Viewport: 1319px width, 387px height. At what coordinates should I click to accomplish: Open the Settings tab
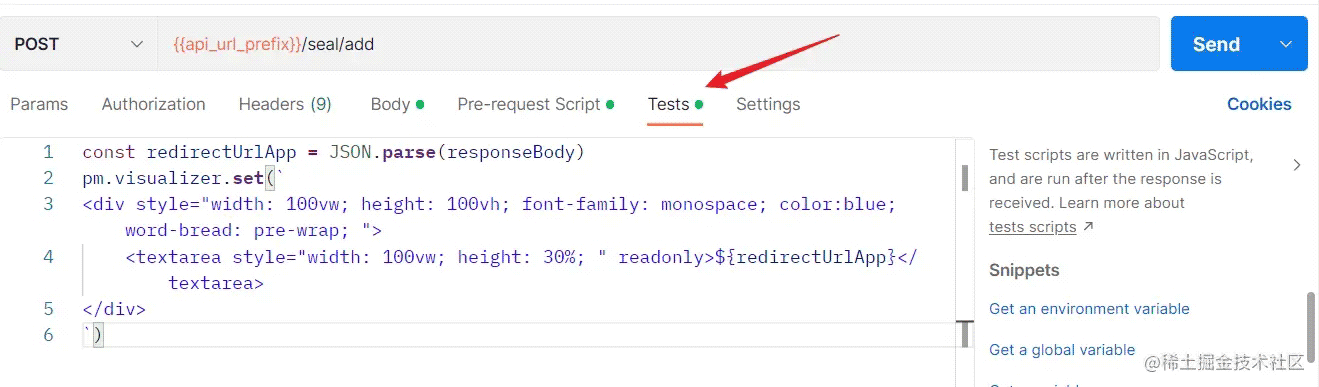768,104
